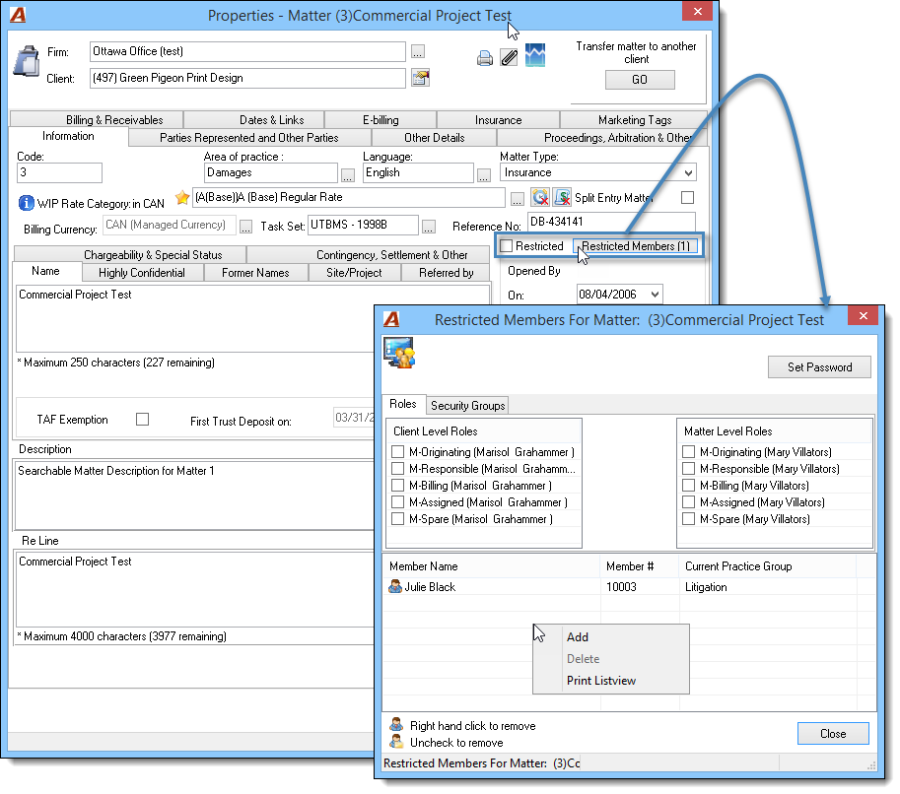Click the blue info icon beside WIP Rate

pyautogui.click(x=26, y=203)
